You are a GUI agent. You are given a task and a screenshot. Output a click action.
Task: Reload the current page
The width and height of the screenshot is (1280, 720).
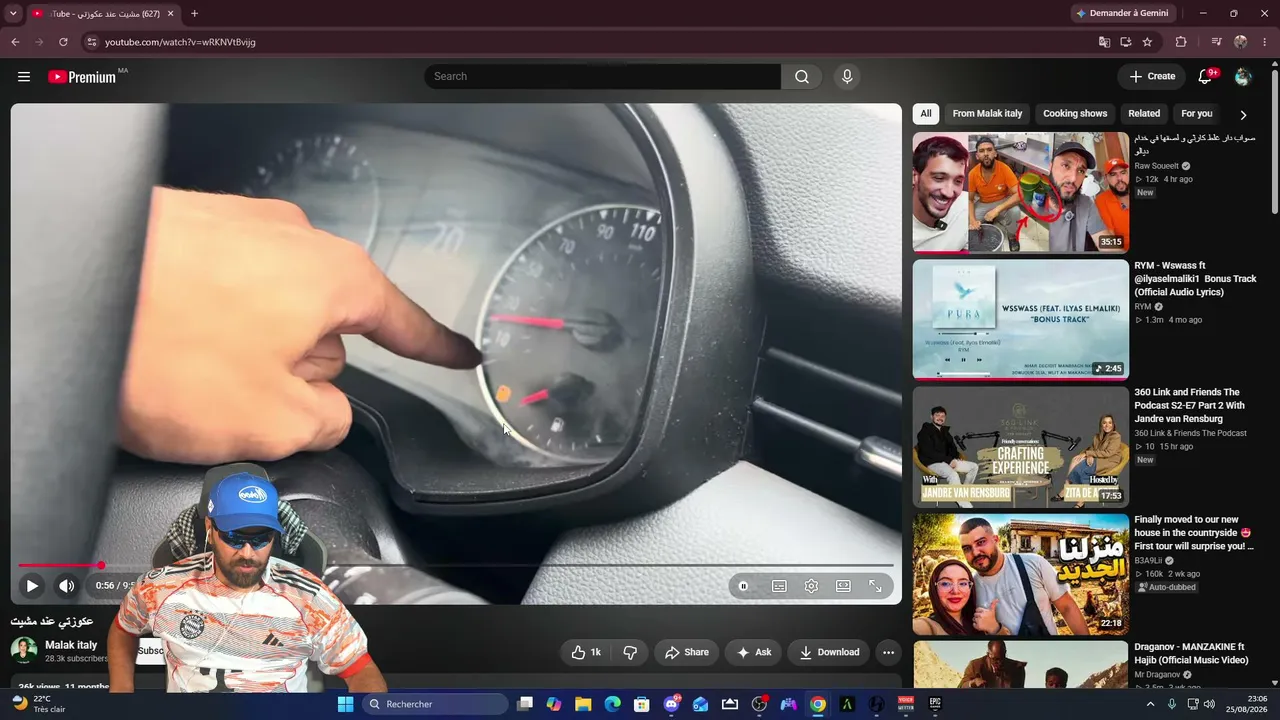63,42
